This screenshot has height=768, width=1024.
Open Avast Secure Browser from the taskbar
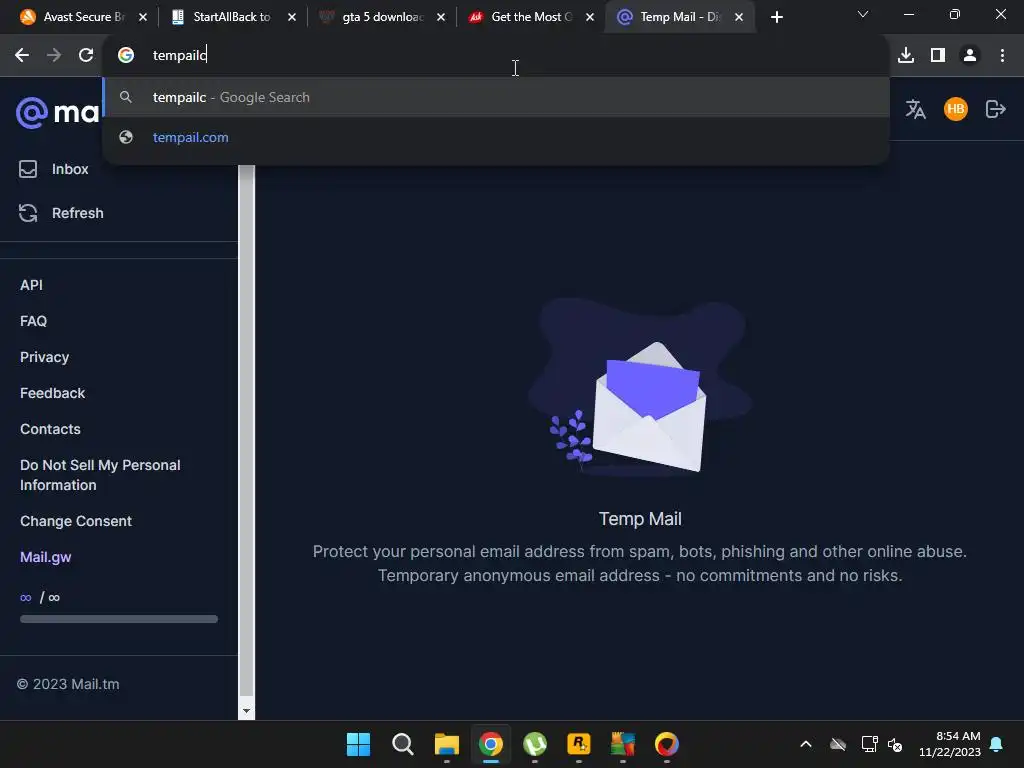[x=667, y=744]
